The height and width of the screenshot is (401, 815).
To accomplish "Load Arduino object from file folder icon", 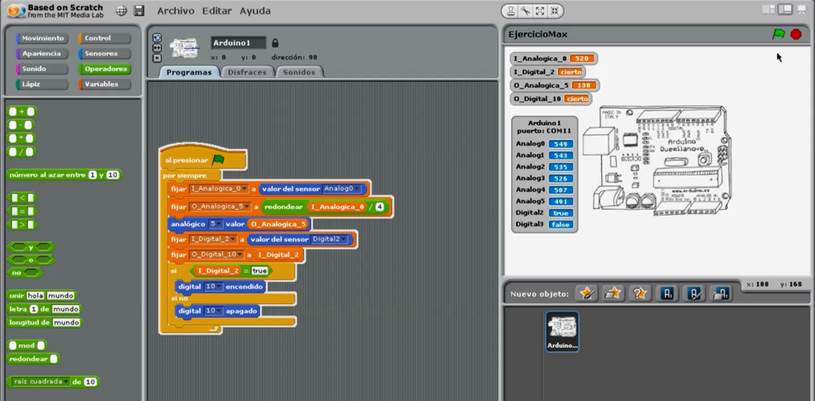I will click(x=721, y=294).
